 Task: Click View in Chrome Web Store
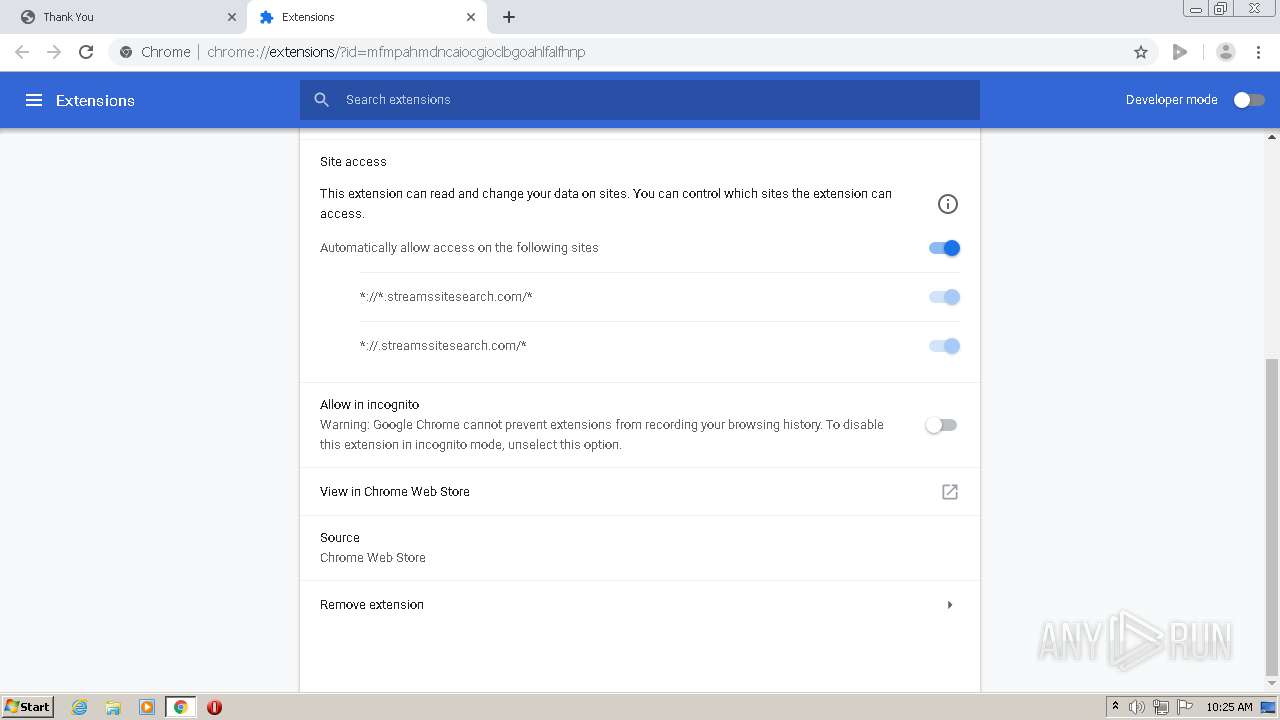coord(395,492)
